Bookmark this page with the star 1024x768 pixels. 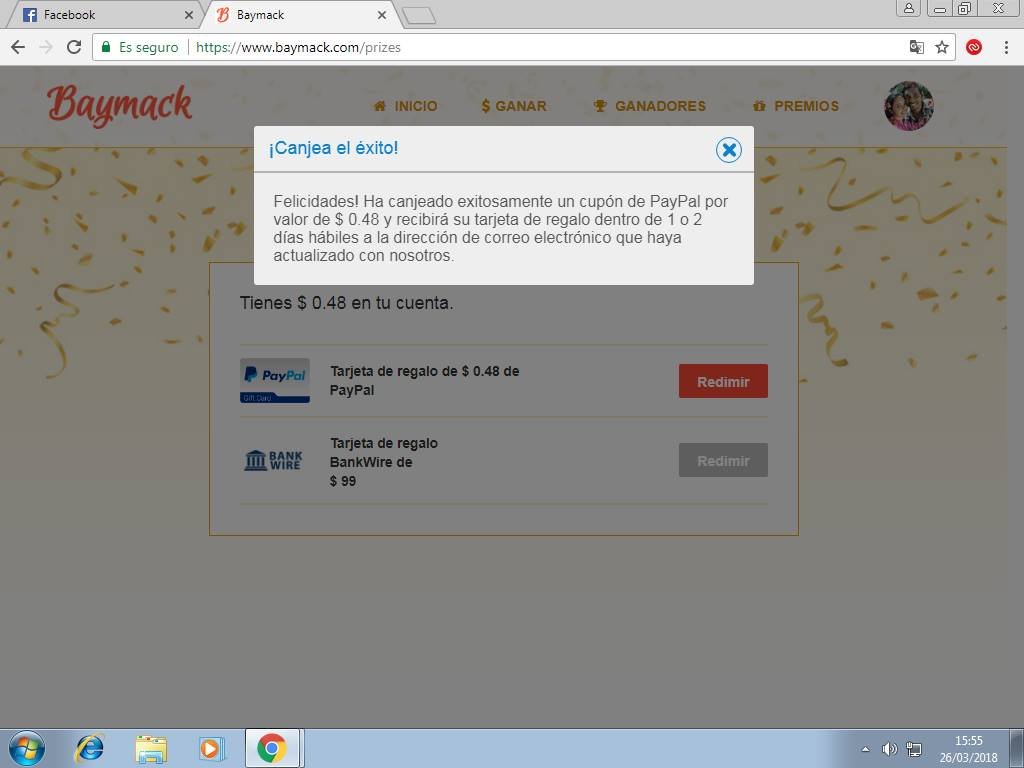pos(942,47)
